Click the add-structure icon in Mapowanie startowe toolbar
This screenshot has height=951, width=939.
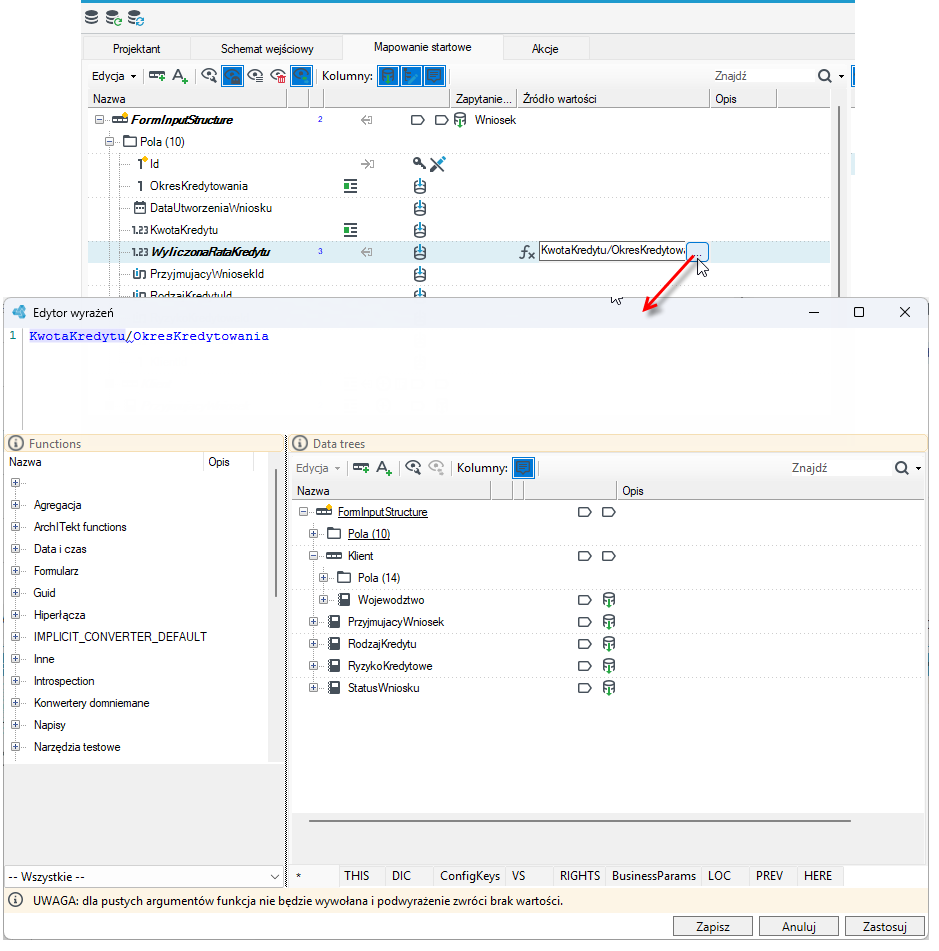click(157, 76)
